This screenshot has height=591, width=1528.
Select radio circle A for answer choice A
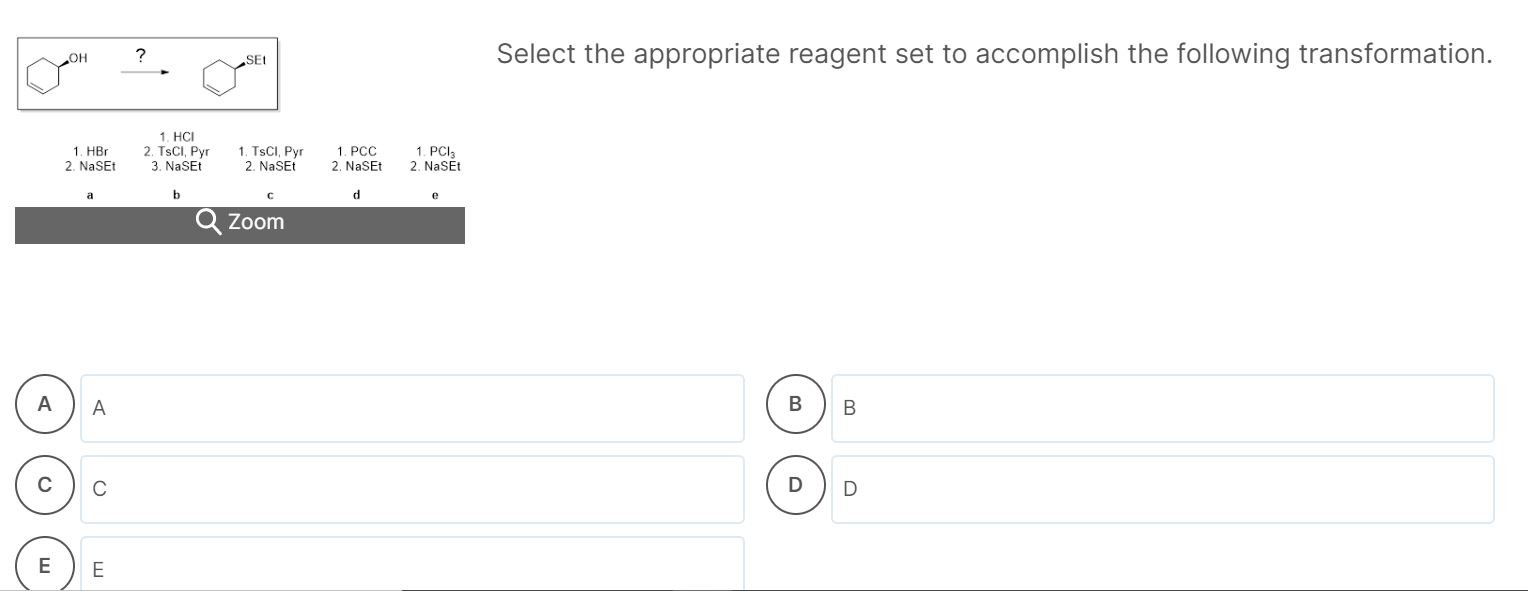pyautogui.click(x=44, y=404)
